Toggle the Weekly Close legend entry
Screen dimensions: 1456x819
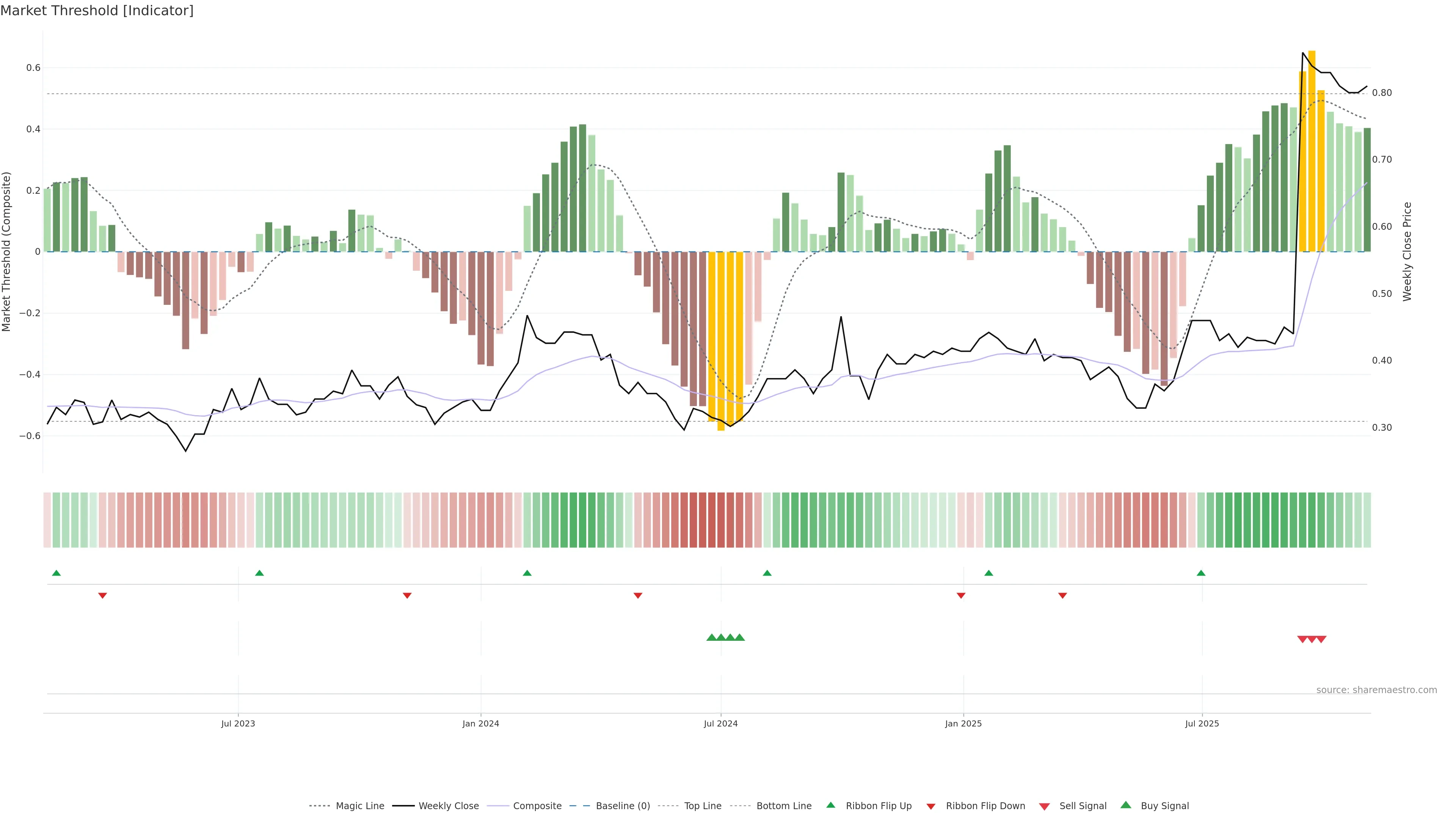(x=448, y=806)
